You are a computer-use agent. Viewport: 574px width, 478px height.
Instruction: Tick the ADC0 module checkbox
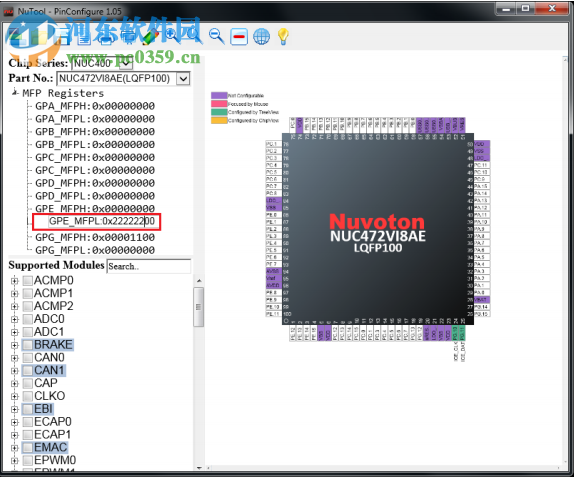[x=27, y=319]
